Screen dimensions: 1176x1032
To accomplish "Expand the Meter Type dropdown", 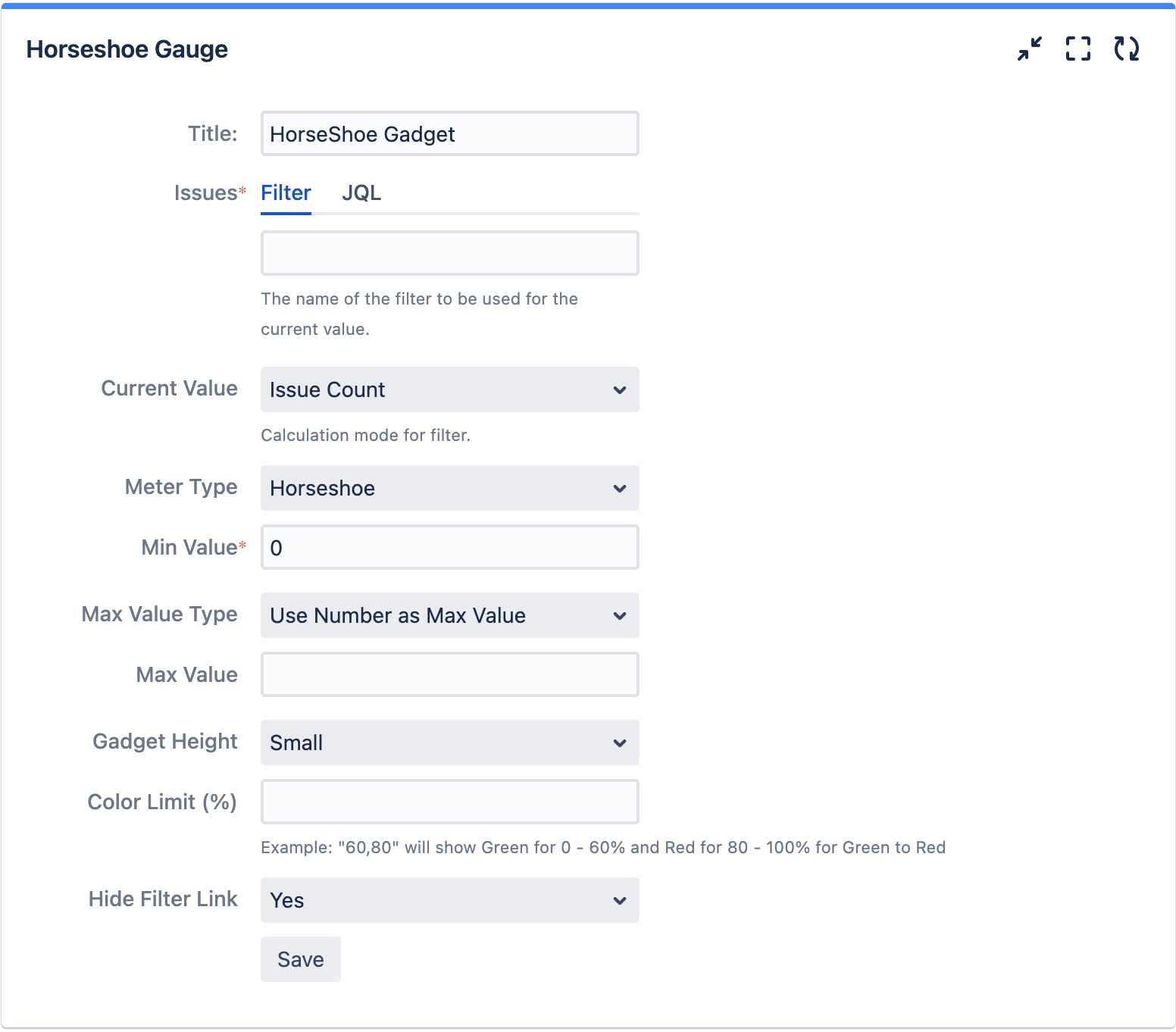I will point(449,489).
